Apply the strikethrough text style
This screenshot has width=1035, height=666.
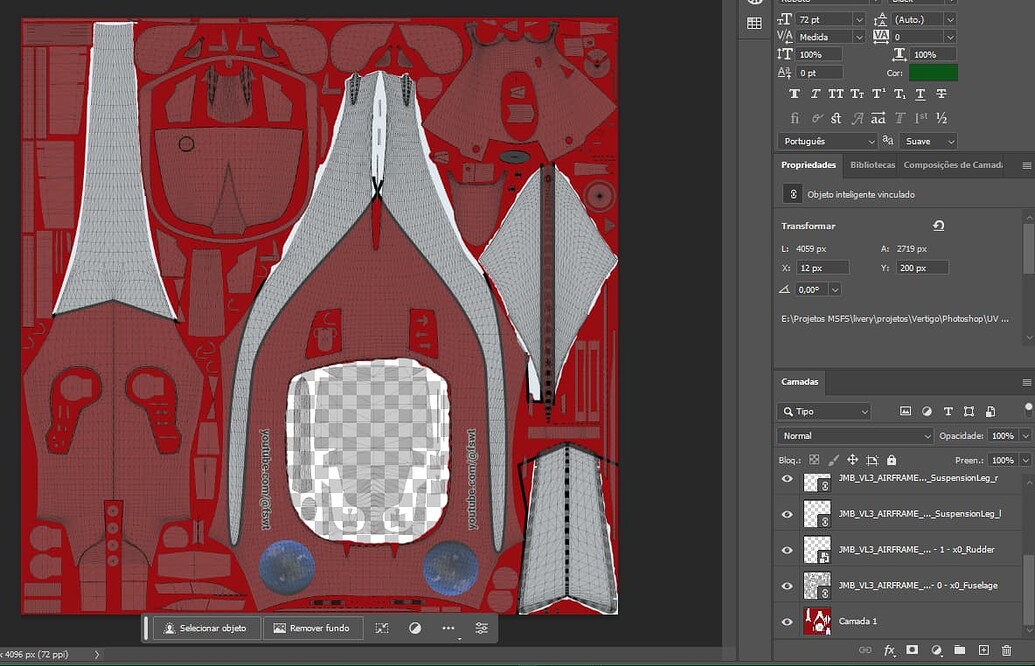coord(941,94)
